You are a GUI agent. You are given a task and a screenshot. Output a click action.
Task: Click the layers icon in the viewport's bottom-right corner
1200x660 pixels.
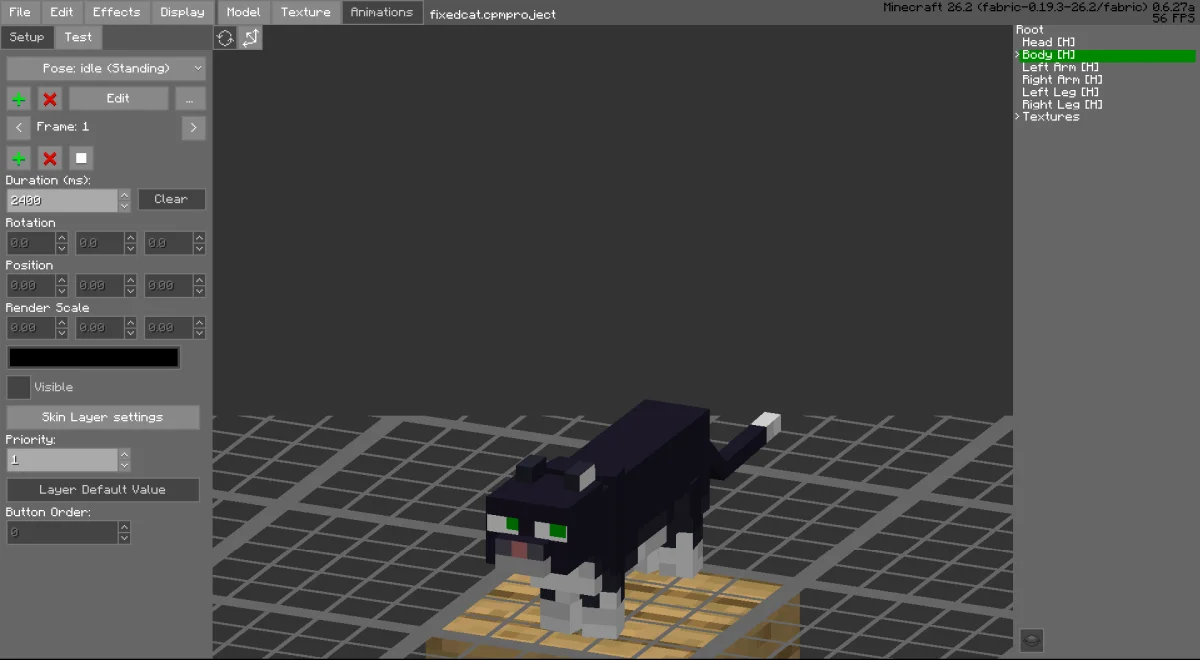click(x=1032, y=640)
